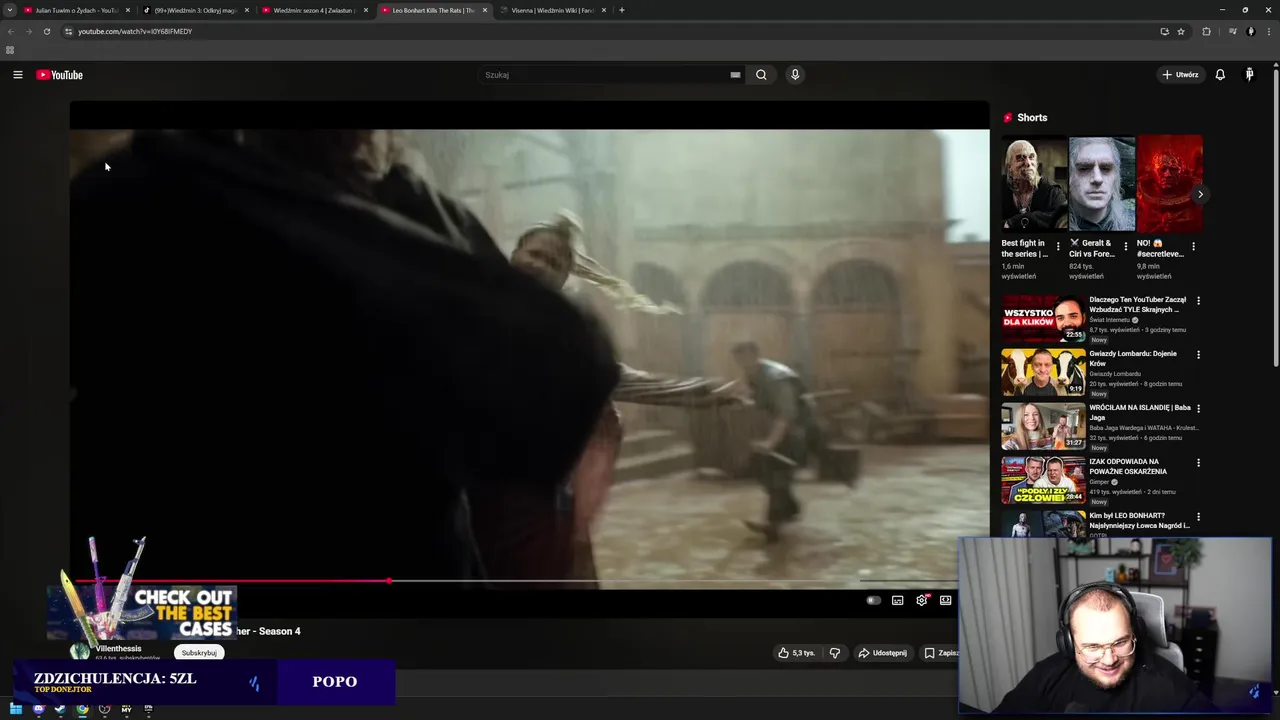Open a new browser tab with the plus
The height and width of the screenshot is (720, 1280).
pos(622,10)
